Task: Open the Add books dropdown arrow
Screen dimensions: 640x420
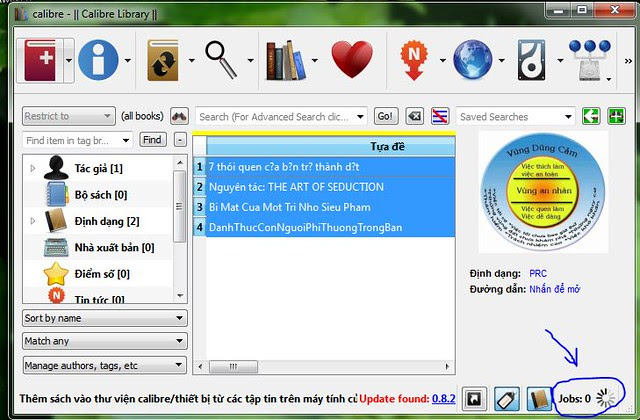Action: 69,60
